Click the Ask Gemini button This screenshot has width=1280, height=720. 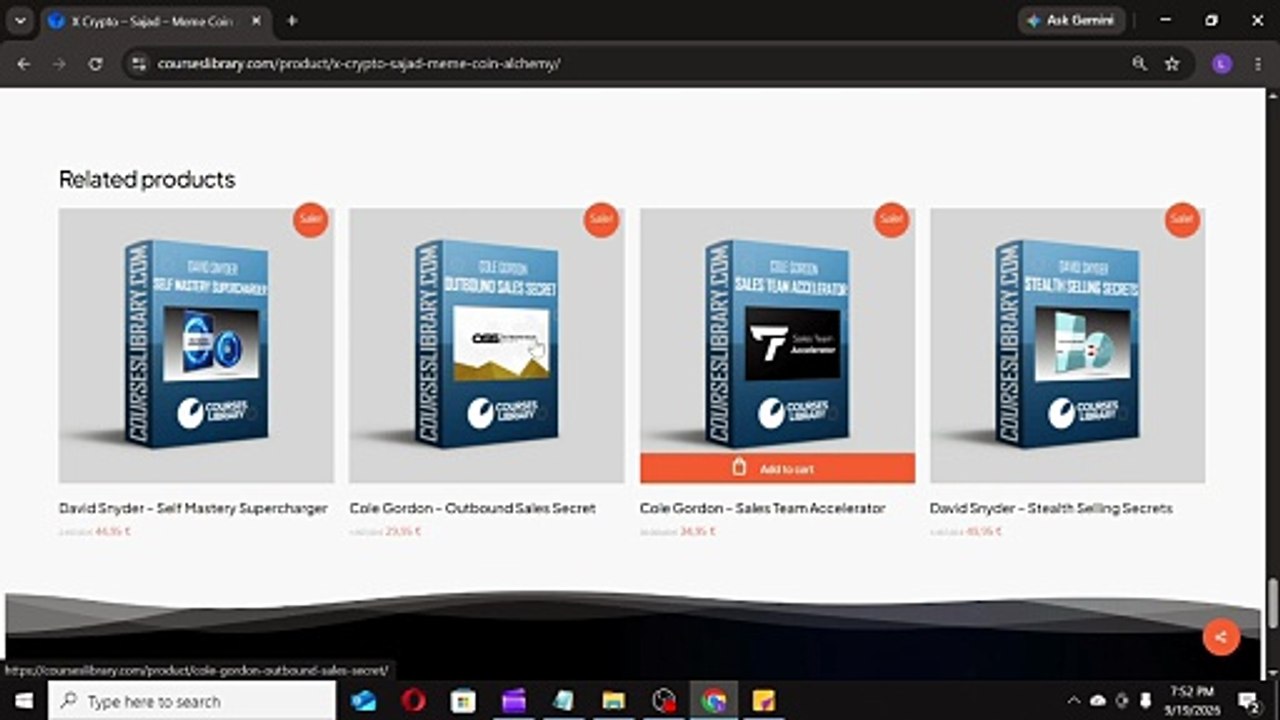(1071, 20)
